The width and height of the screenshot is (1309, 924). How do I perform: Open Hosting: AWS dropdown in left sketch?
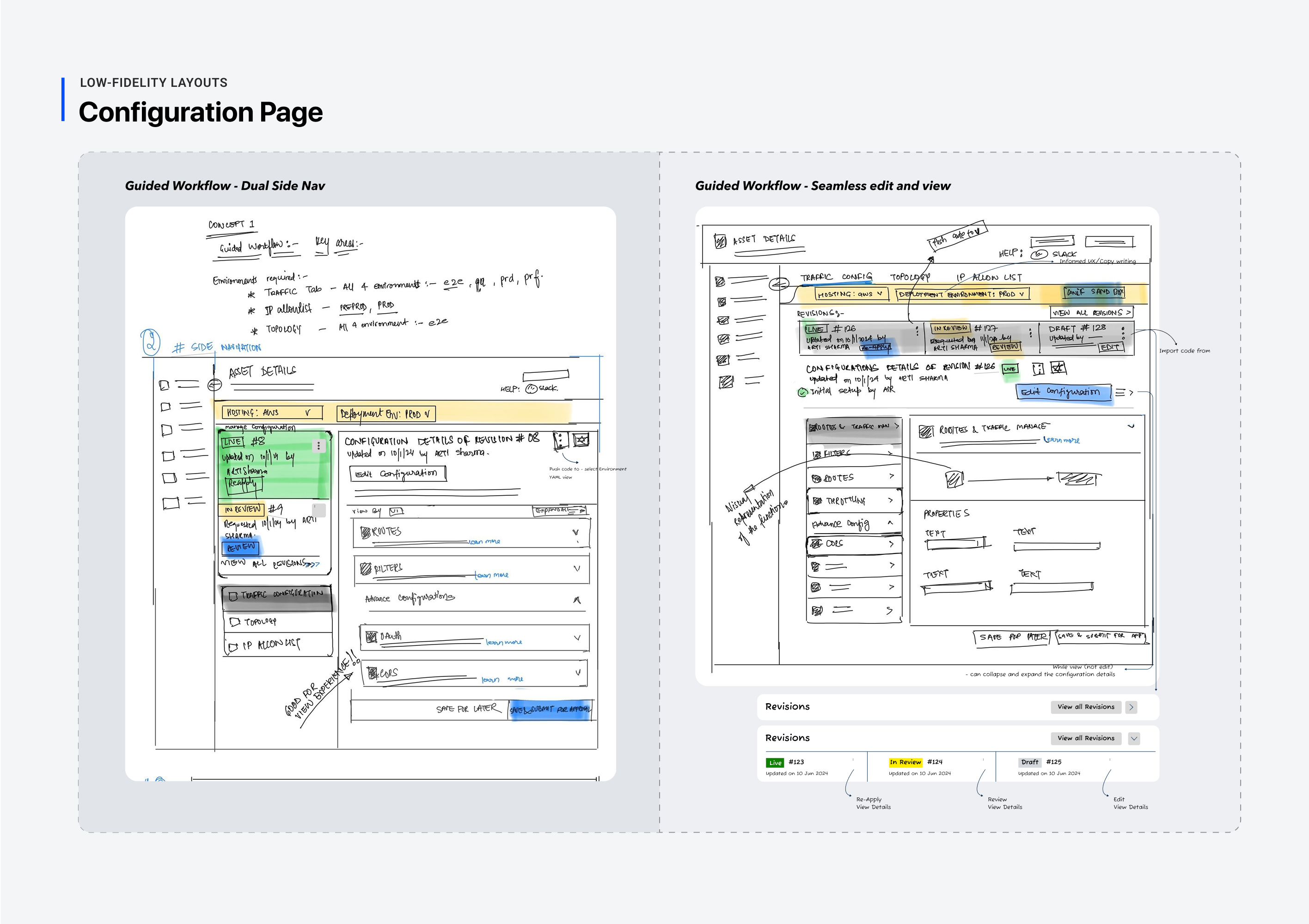[273, 413]
